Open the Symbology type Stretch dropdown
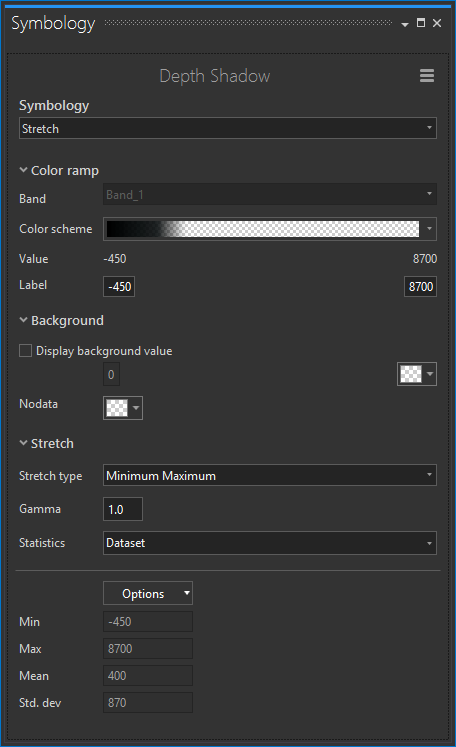The width and height of the screenshot is (456, 747). coord(228,128)
